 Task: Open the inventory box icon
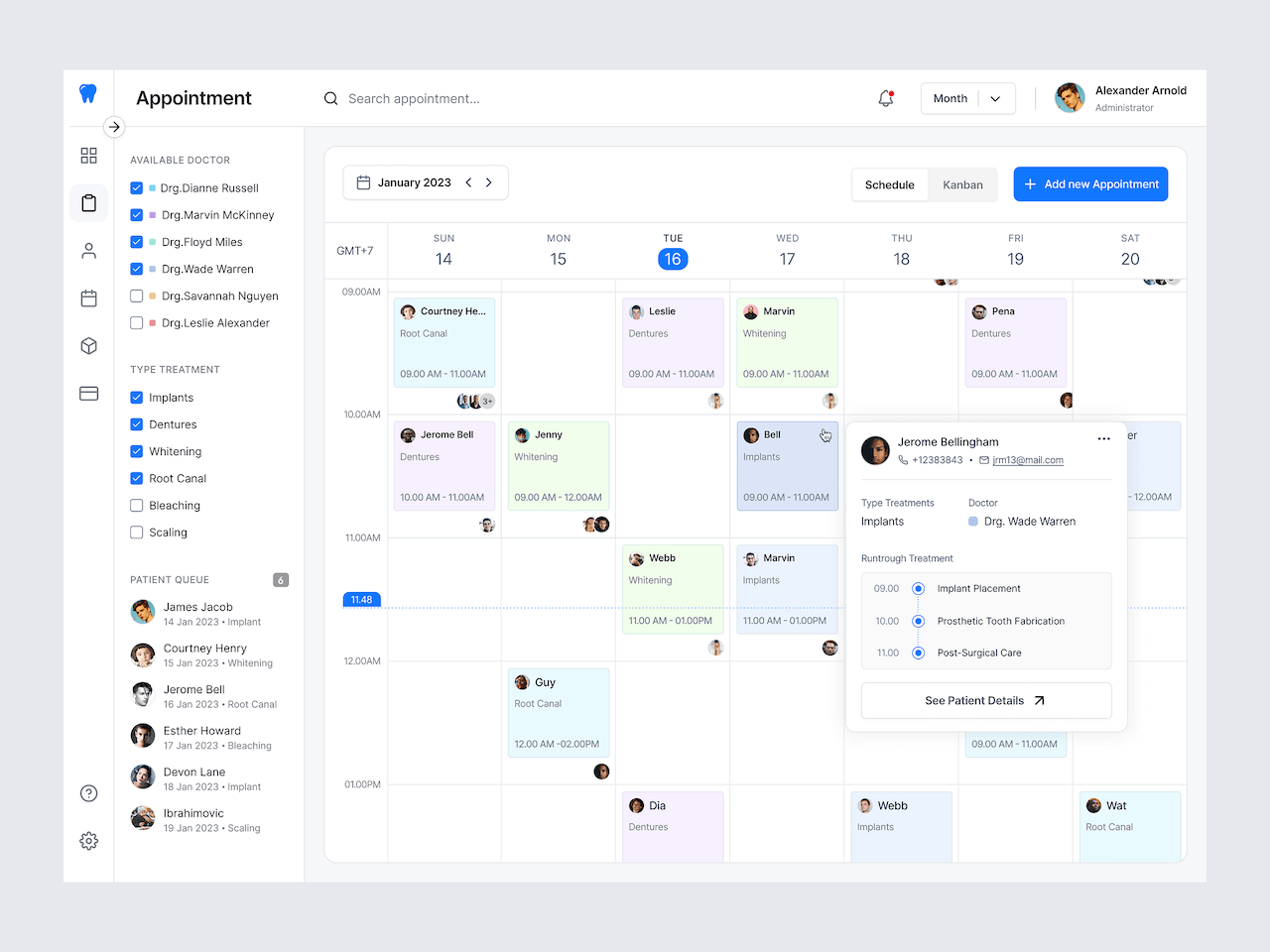pyautogui.click(x=88, y=346)
